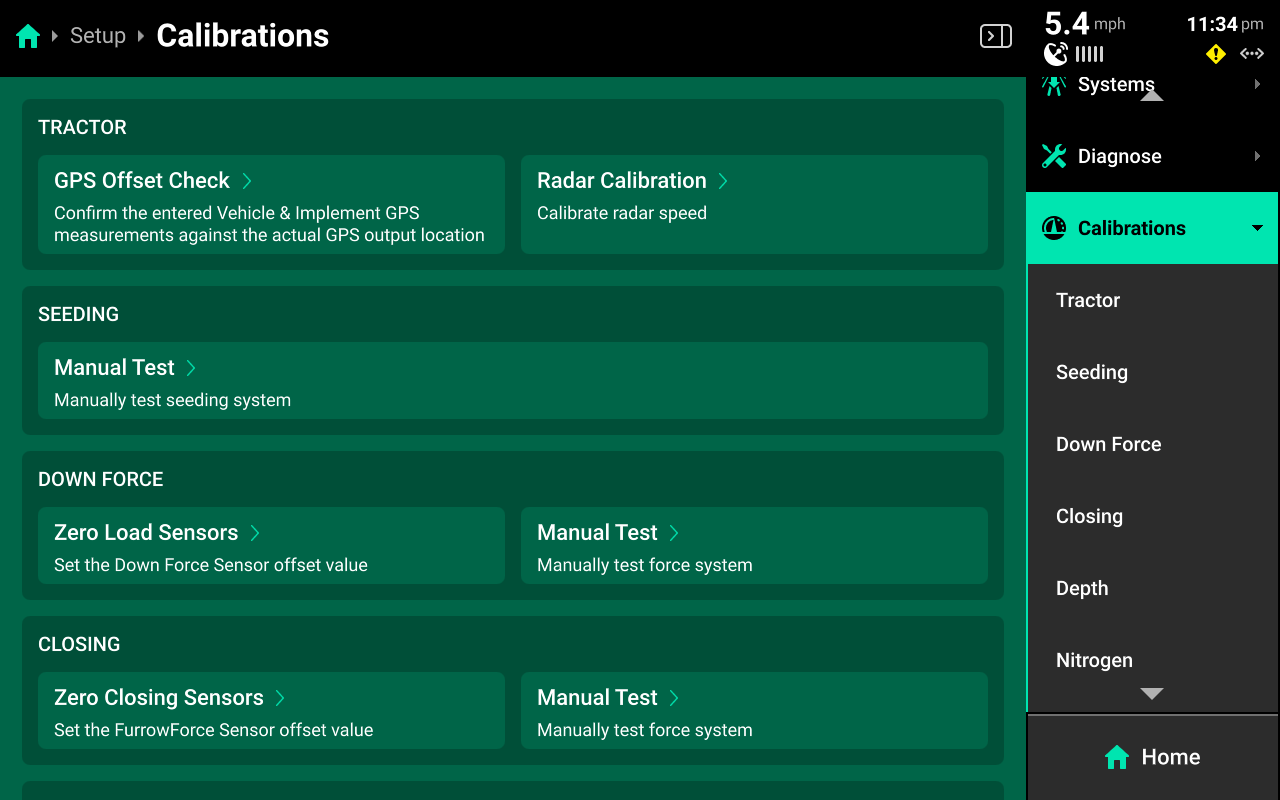Click the green home icon in breadcrumb
The height and width of the screenshot is (800, 1280).
tap(28, 37)
